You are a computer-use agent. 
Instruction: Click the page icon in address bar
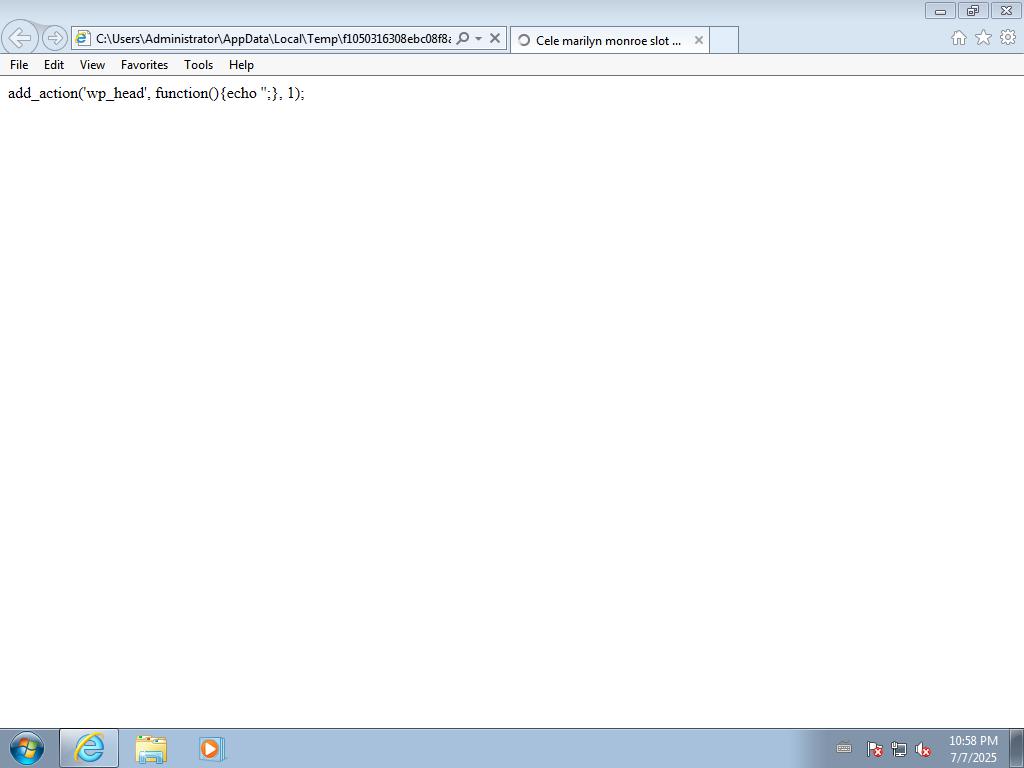click(82, 39)
